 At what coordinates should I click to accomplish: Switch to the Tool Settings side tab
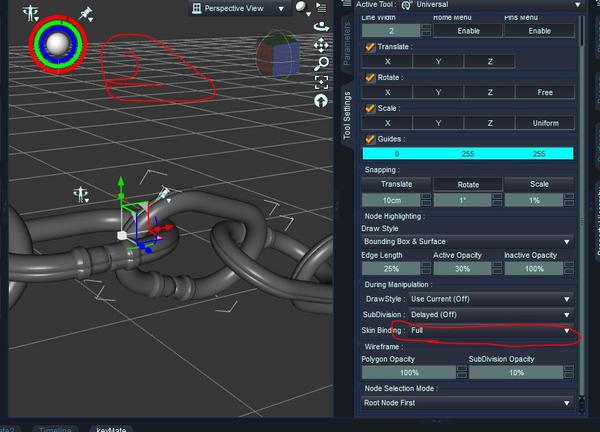pos(347,115)
